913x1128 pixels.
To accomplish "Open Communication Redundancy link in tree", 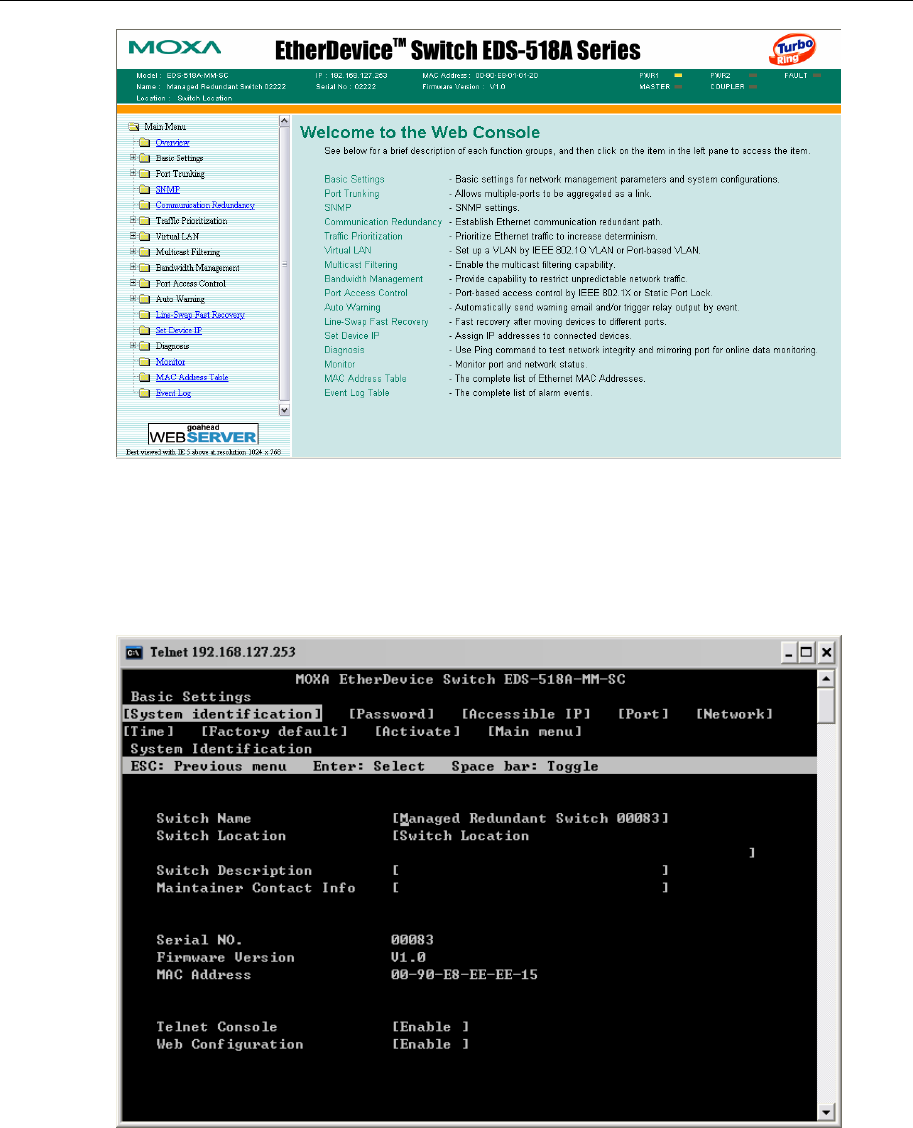I will [205, 205].
